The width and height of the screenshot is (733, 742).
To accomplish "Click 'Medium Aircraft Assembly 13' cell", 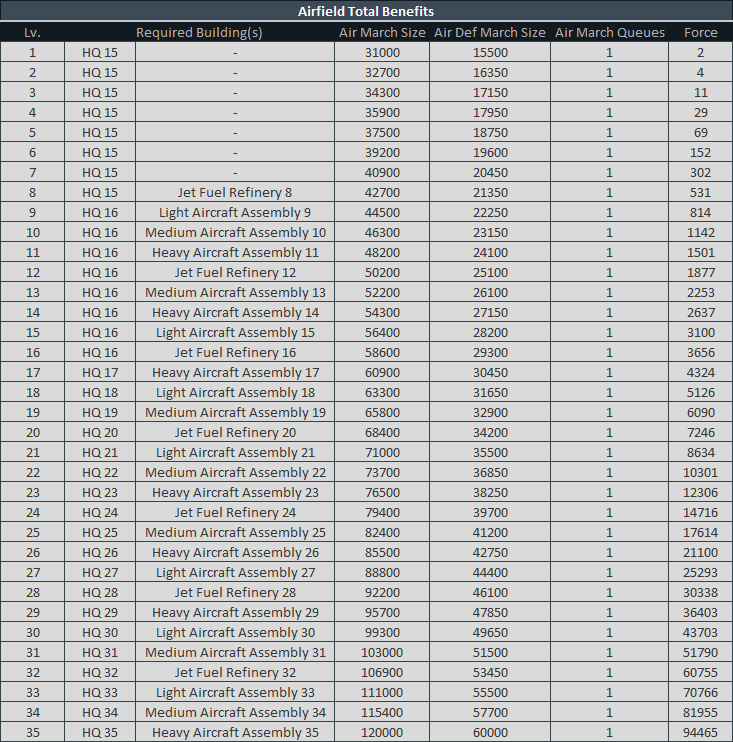I will tap(235, 292).
